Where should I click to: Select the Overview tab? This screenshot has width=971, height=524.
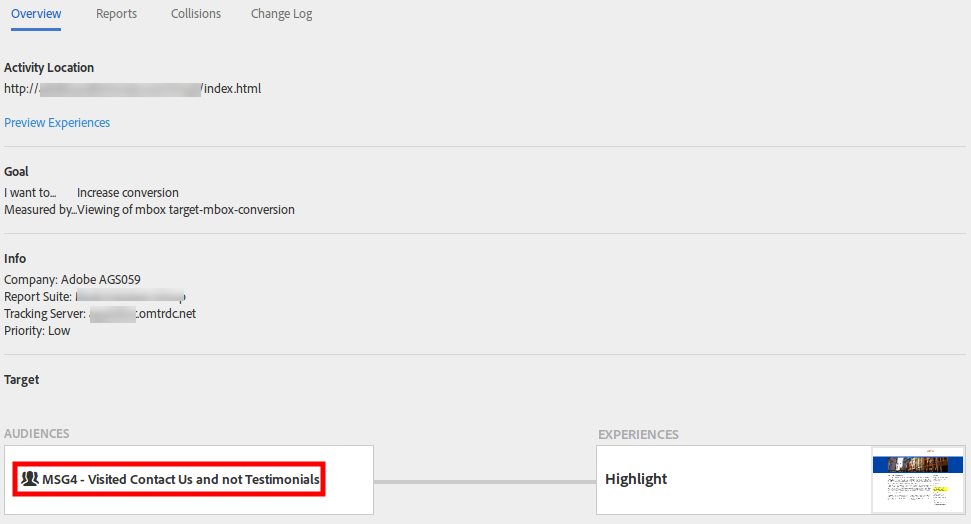point(36,14)
